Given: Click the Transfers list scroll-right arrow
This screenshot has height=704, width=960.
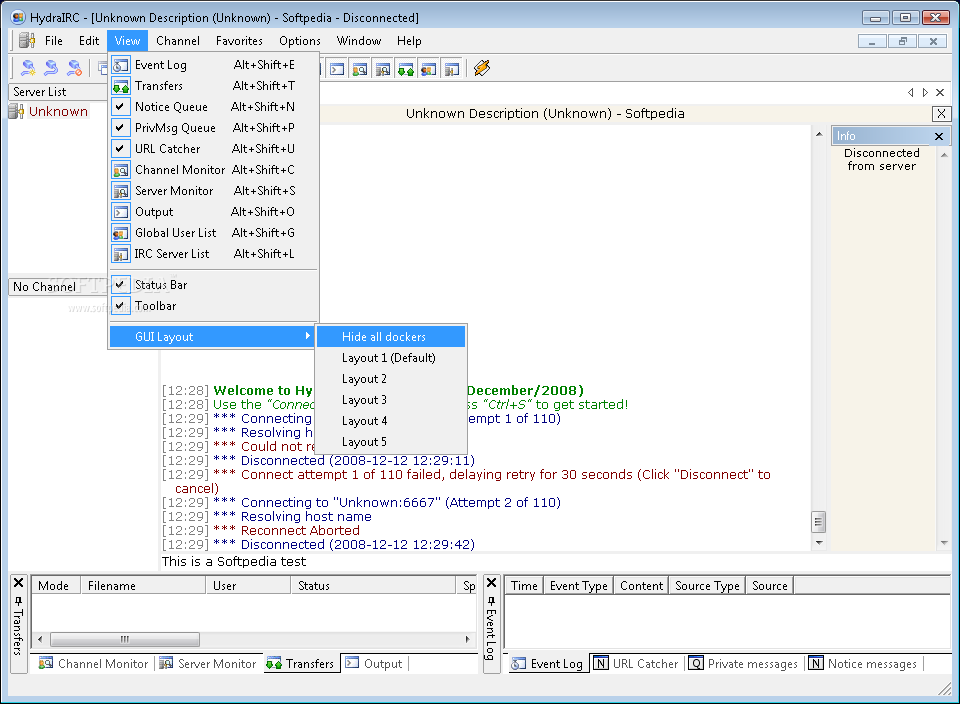Looking at the screenshot, I should 467,639.
